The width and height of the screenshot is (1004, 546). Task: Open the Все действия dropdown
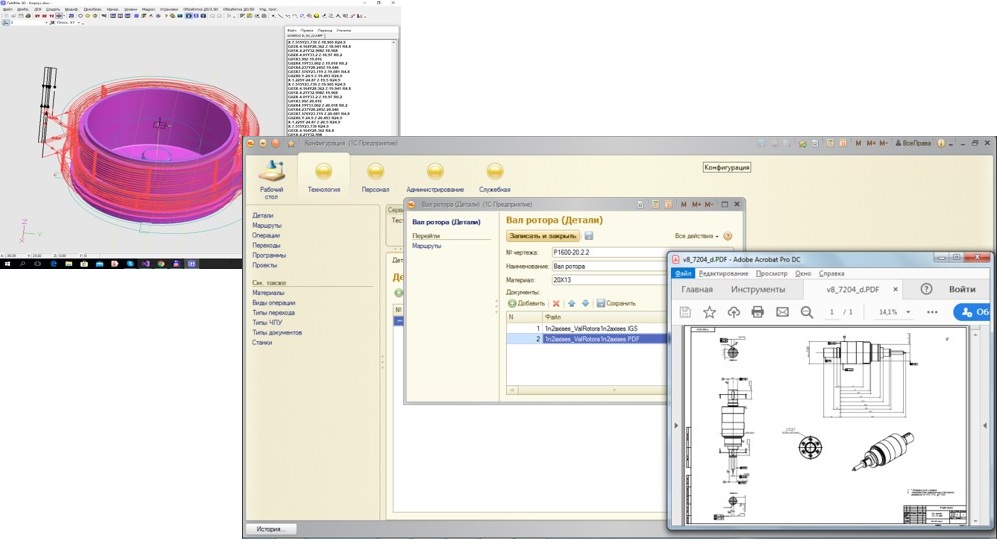[x=697, y=236]
